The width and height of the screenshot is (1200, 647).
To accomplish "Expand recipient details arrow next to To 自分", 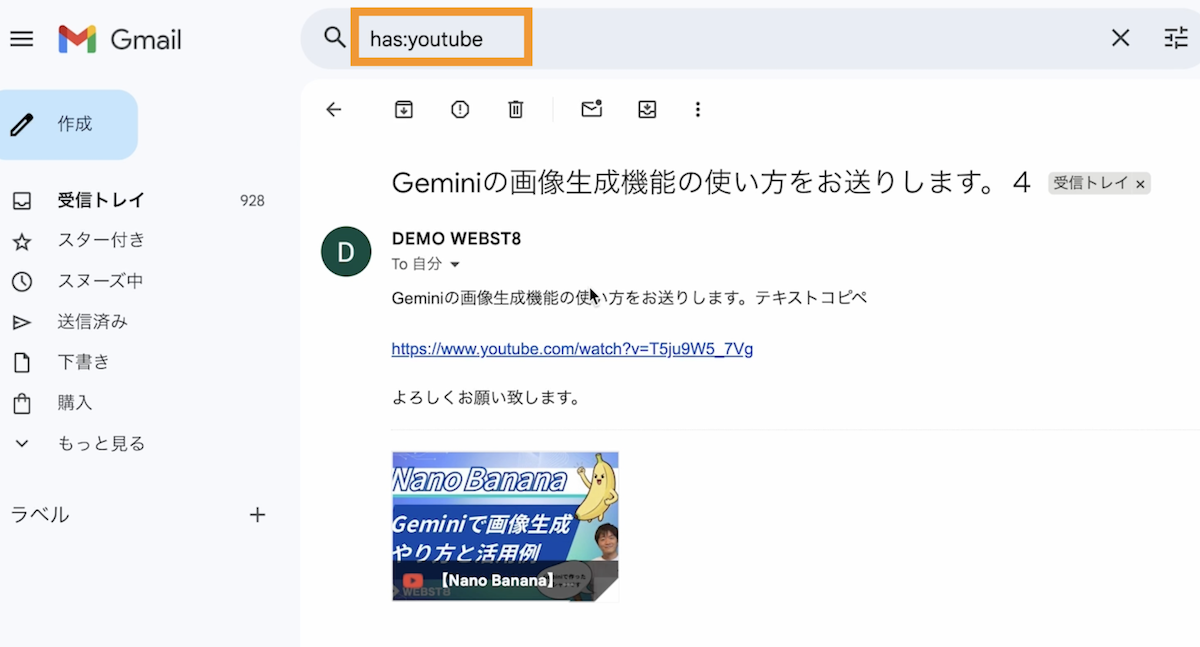I will tap(455, 265).
